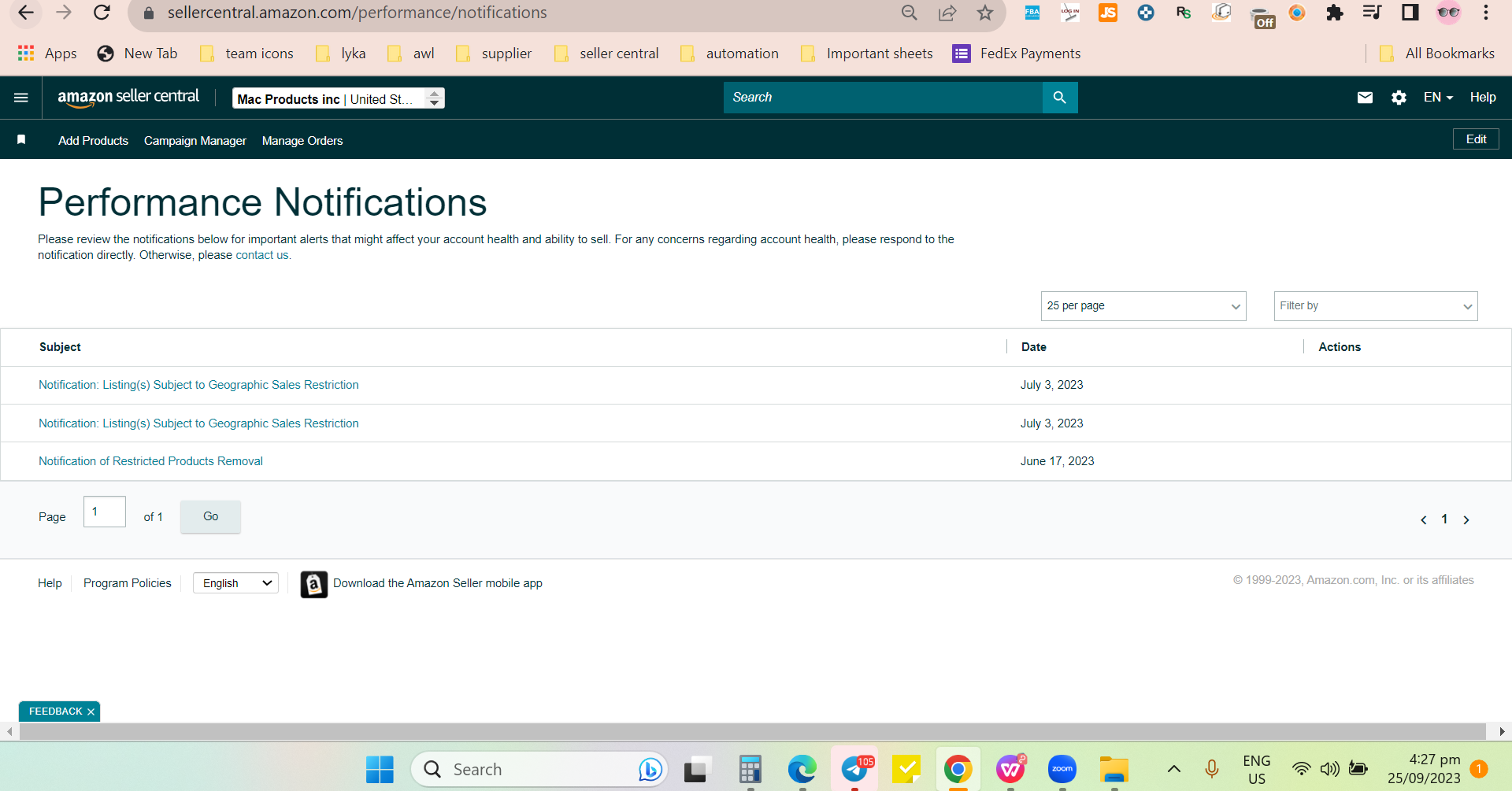Open the FedEx Payments bookmark

[1017, 54]
